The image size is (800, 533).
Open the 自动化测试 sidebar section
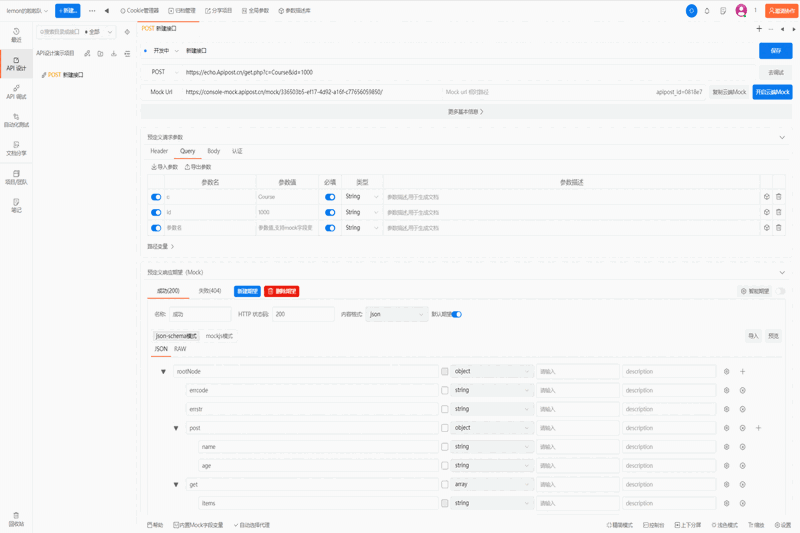click(16, 120)
